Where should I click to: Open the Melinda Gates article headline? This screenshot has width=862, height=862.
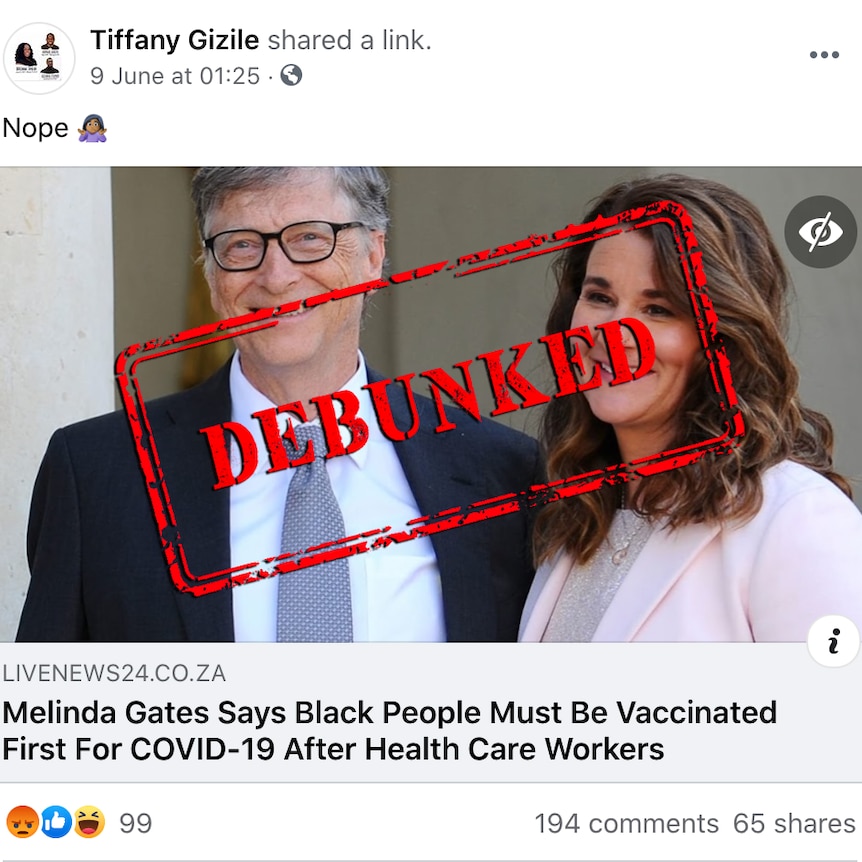click(x=389, y=731)
